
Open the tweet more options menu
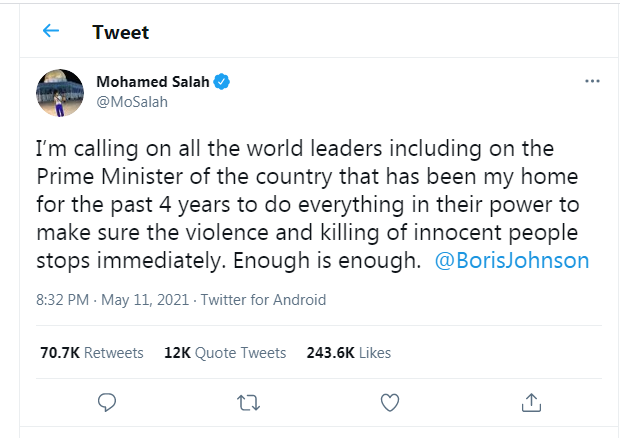tap(592, 81)
